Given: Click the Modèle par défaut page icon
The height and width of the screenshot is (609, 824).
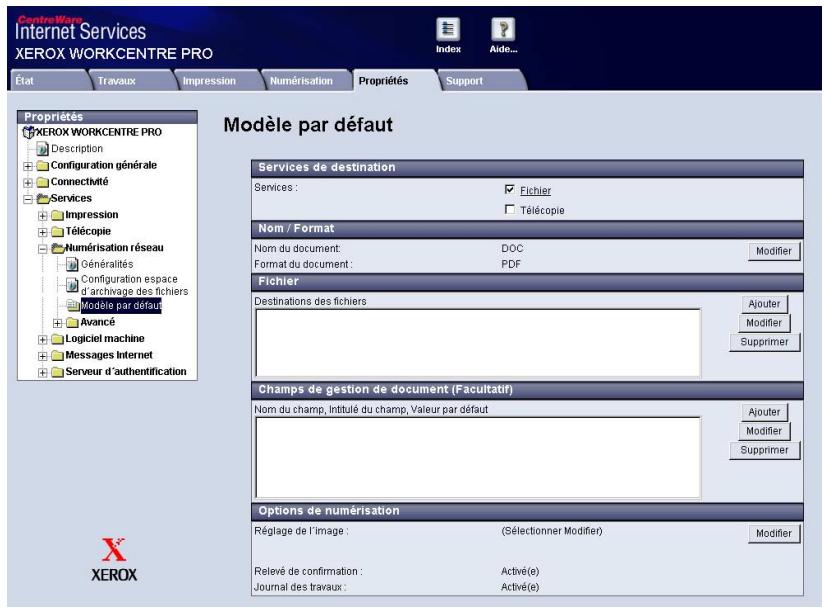Looking at the screenshot, I should tap(73, 305).
